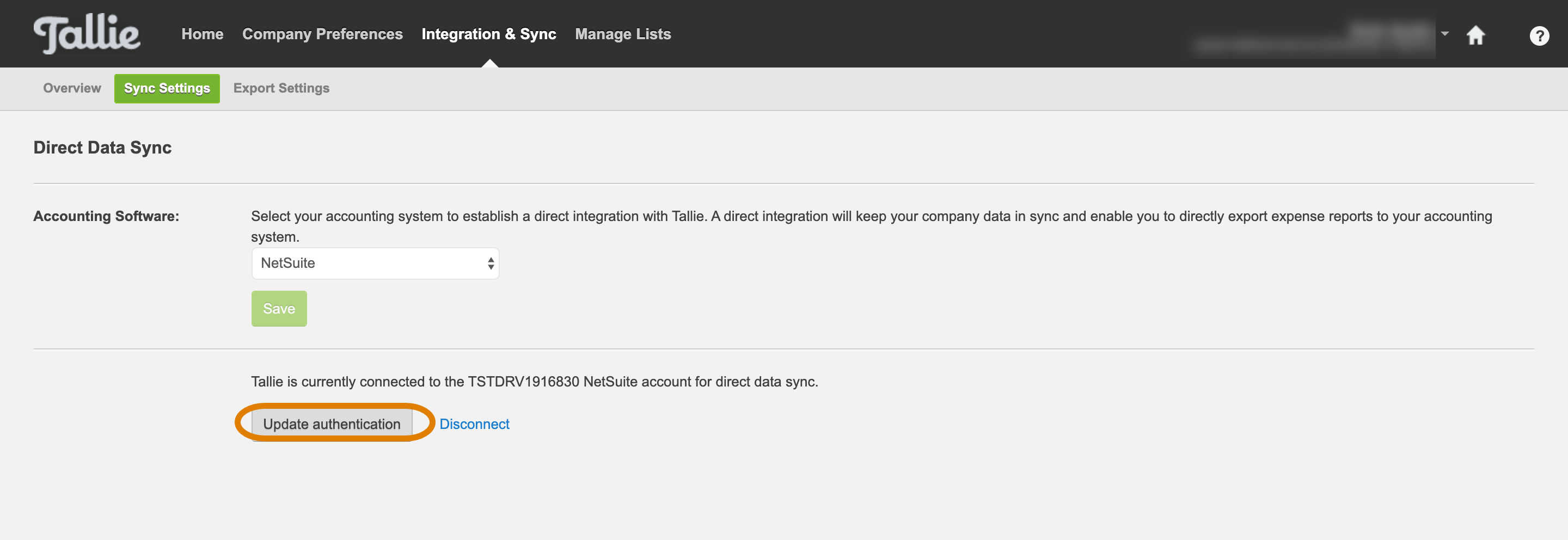Open the Home menu
1568x540 pixels.
[x=202, y=34]
